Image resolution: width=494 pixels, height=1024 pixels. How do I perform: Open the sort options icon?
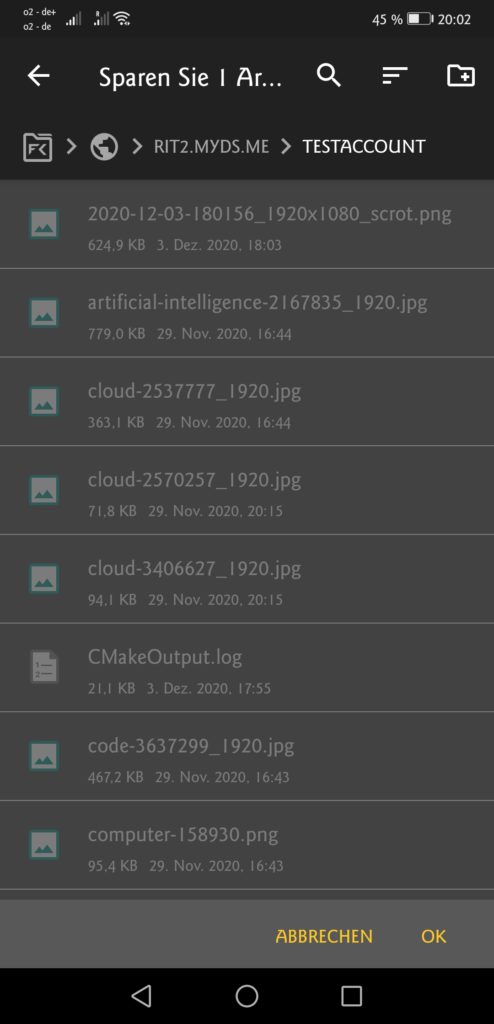(x=395, y=76)
